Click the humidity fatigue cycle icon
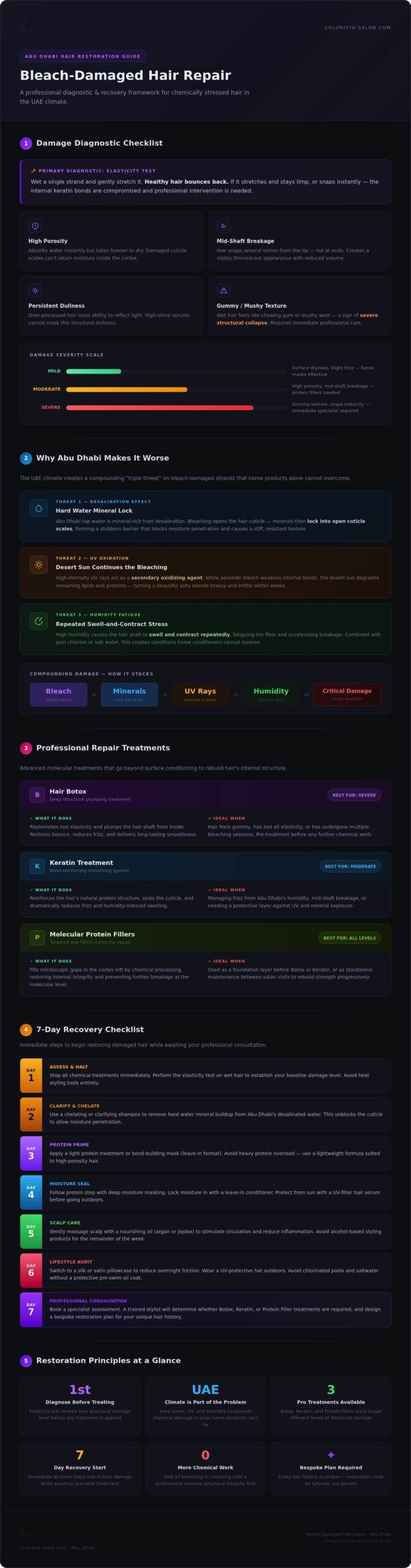411x1568 pixels. 39,621
